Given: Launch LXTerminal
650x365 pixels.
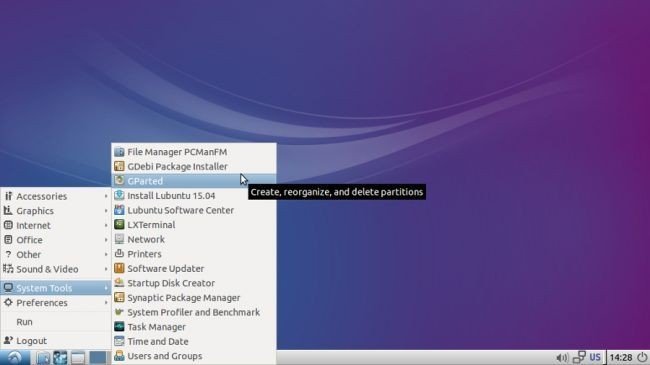Looking at the screenshot, I should tap(194, 224).
